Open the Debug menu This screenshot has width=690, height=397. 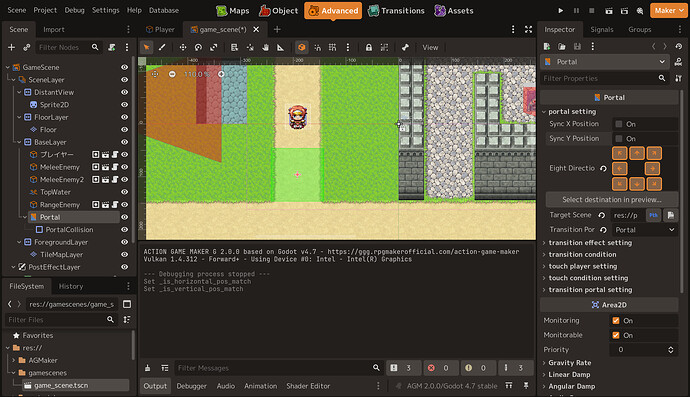74,10
